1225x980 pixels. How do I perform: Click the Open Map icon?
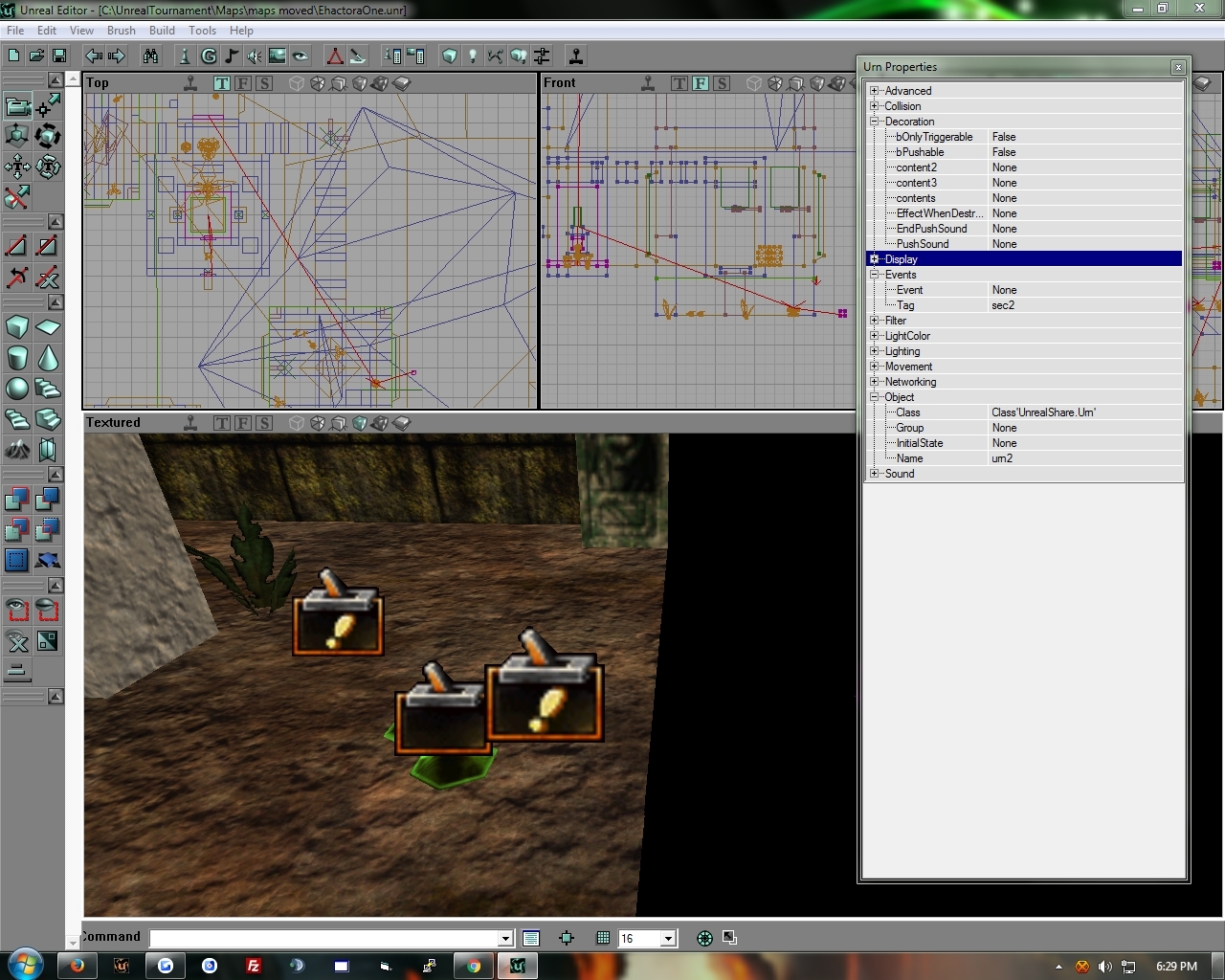[36, 56]
